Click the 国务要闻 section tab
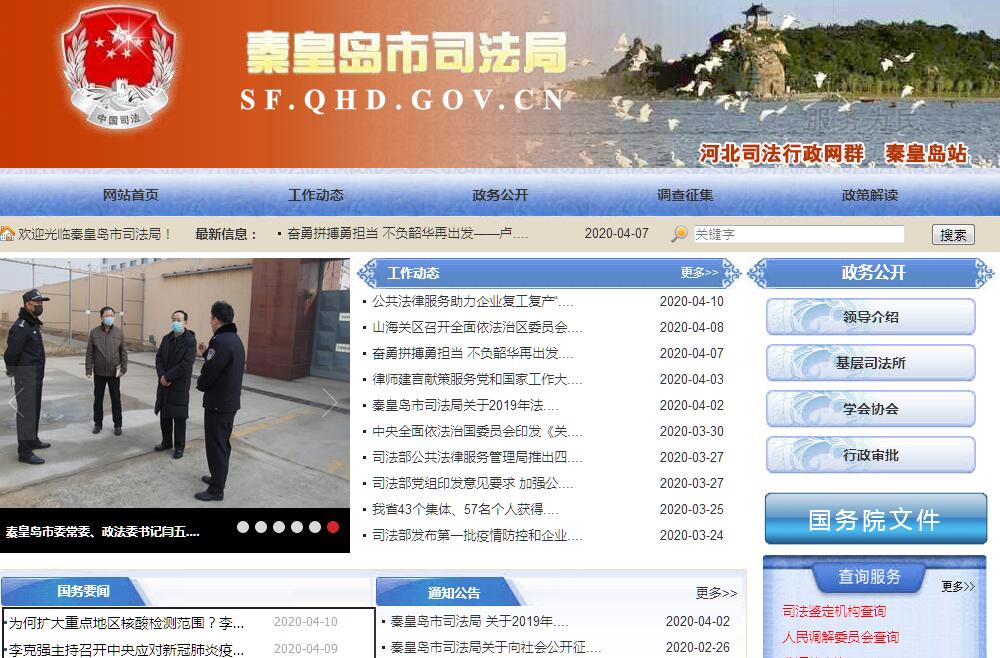The height and width of the screenshot is (658, 1000). [84, 591]
